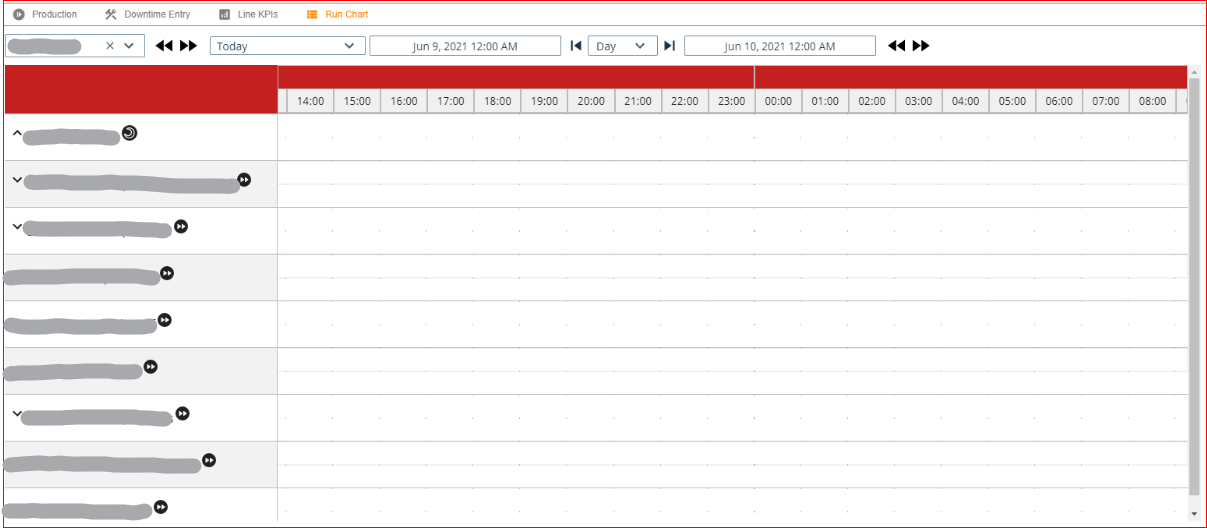Clear the line selection with the X icon
Screen dimensions: 1207x528
[110, 46]
